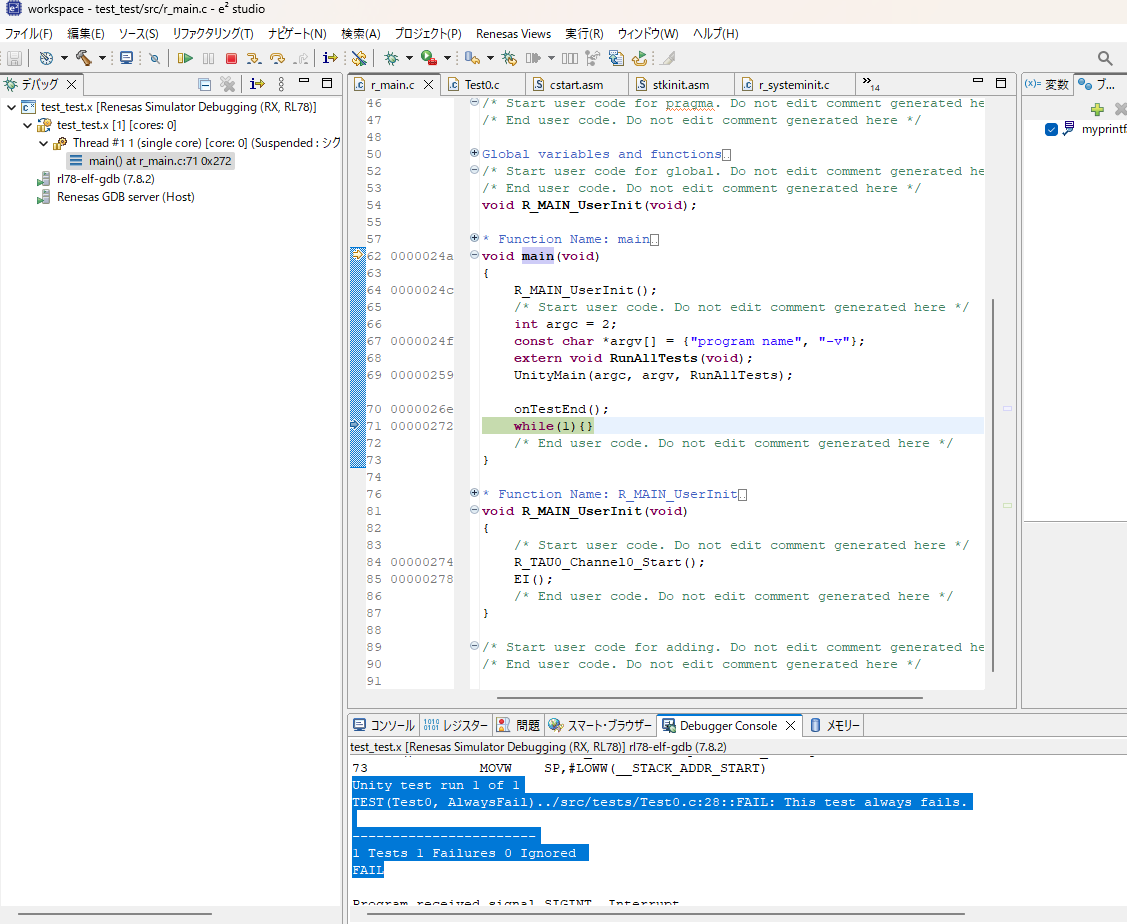The image size is (1127, 924).
Task: Add a new breakpoint using the green plus icon
Action: point(1097,109)
